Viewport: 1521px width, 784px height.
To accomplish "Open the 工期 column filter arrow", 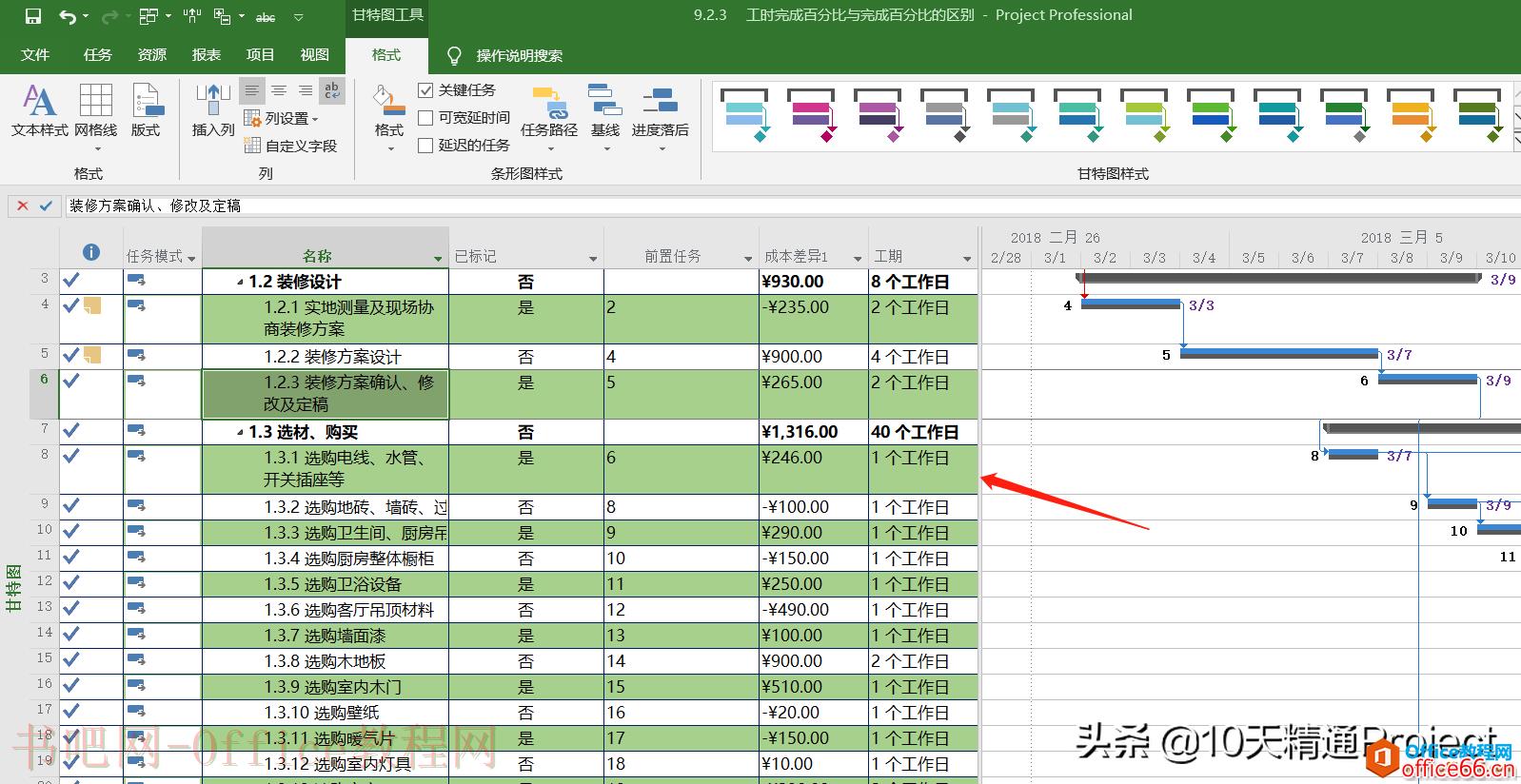I will [967, 258].
